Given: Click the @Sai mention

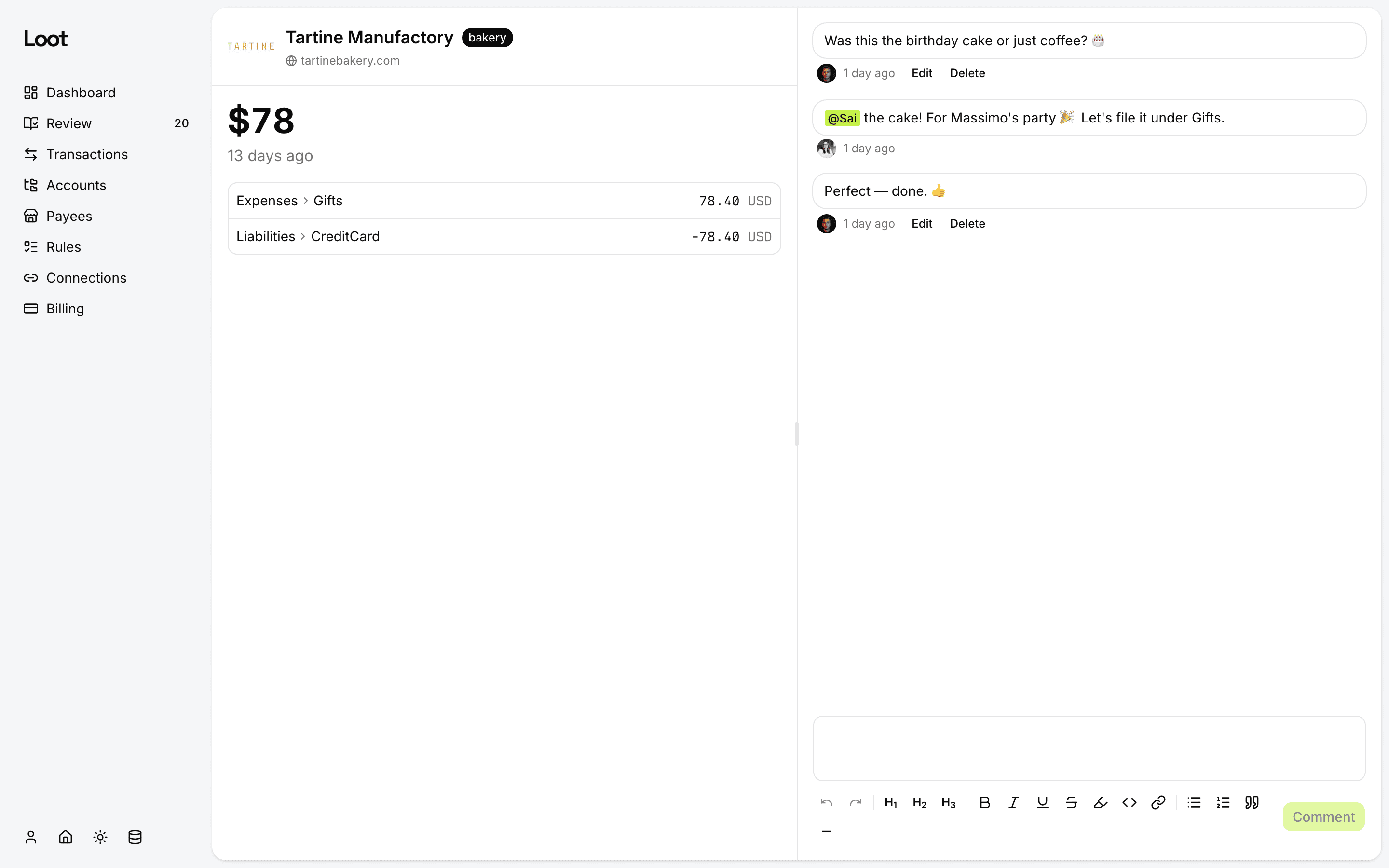Looking at the screenshot, I should pyautogui.click(x=842, y=118).
